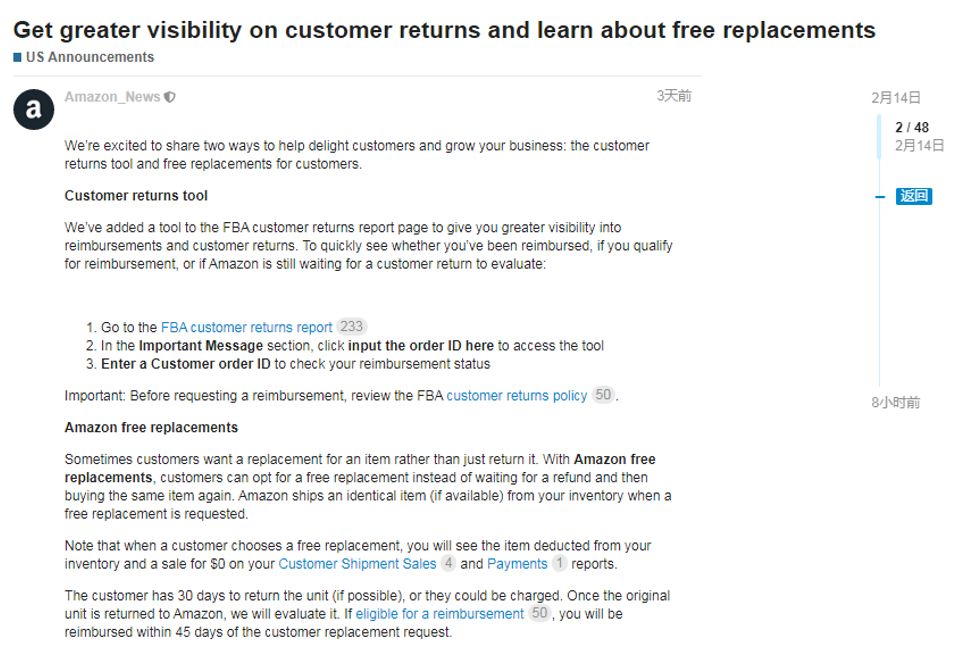The height and width of the screenshot is (647, 960).
Task: Follow the eligible for a reimbursement link
Action: point(439,614)
